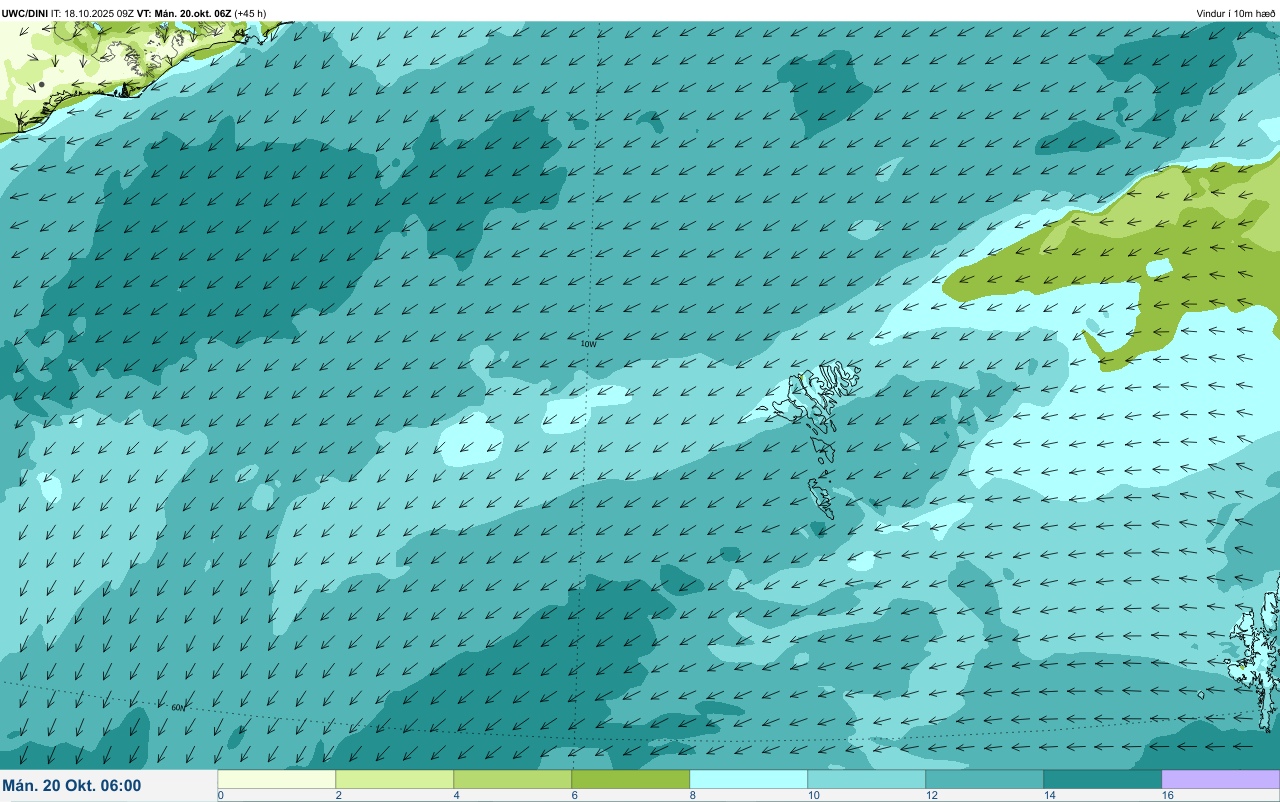1280x802 pixels.
Task: Click the 'UWC/DINI' model name in header
Action: pos(25,13)
